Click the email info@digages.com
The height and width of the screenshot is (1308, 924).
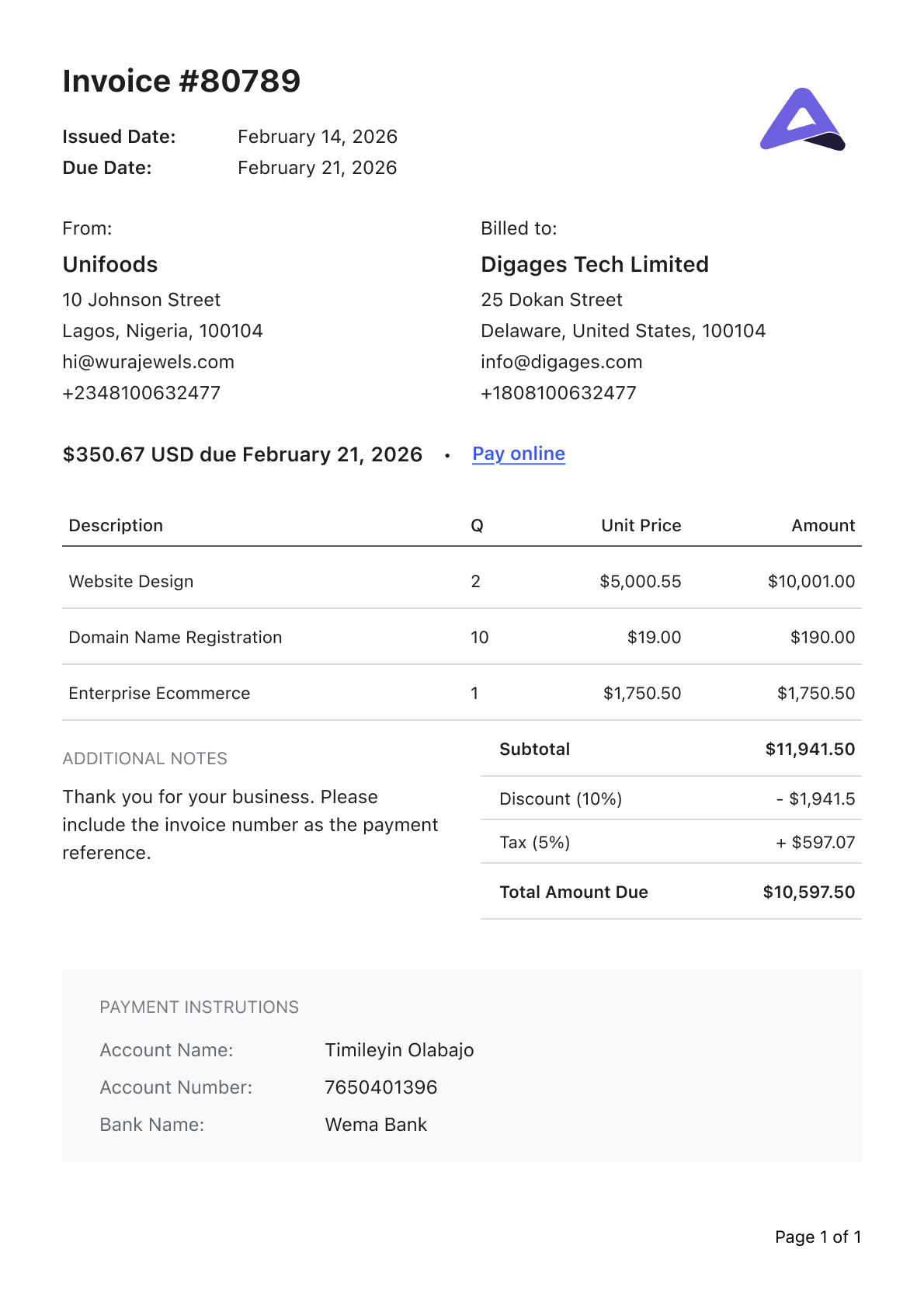click(562, 363)
